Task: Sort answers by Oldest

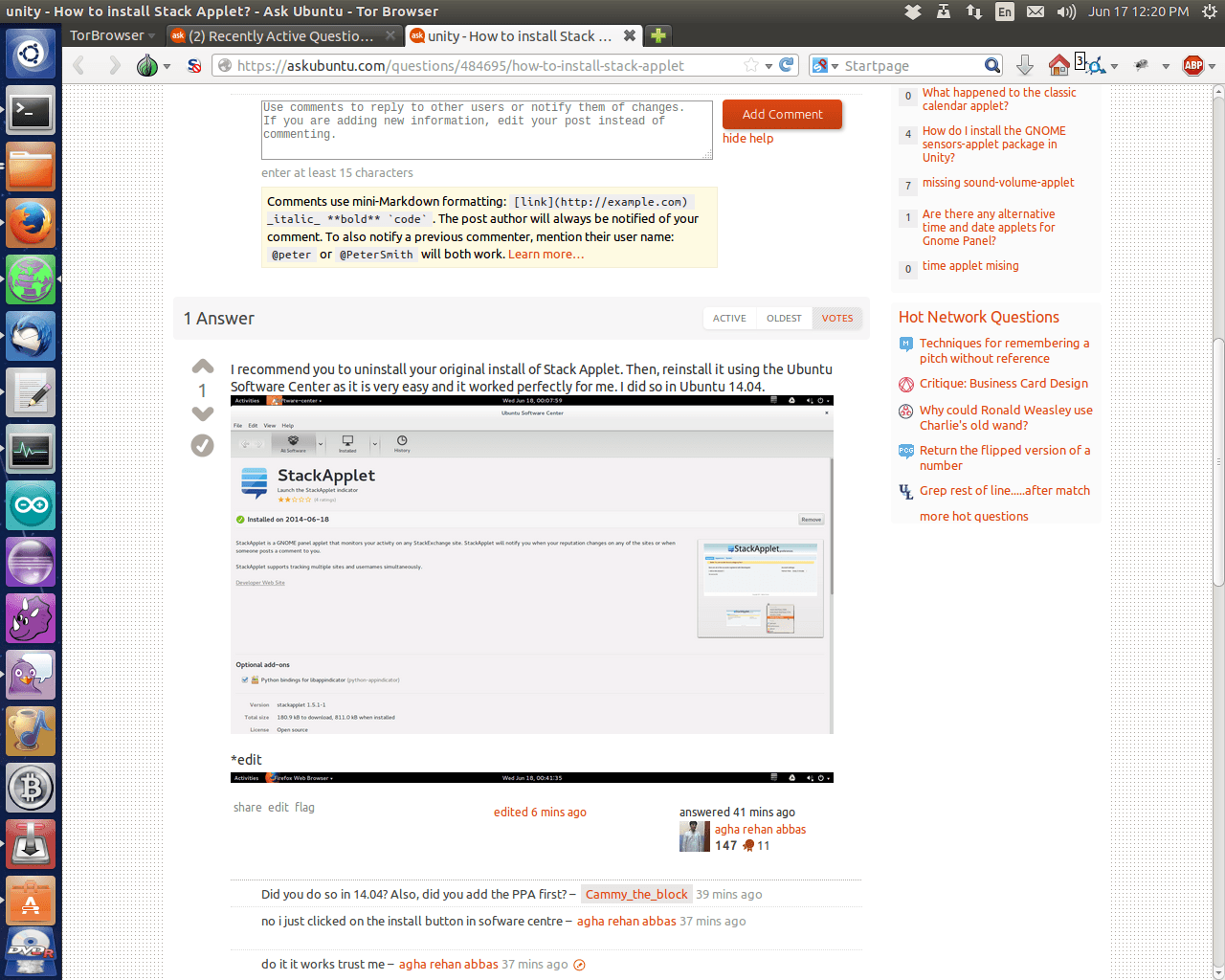Action: (784, 318)
